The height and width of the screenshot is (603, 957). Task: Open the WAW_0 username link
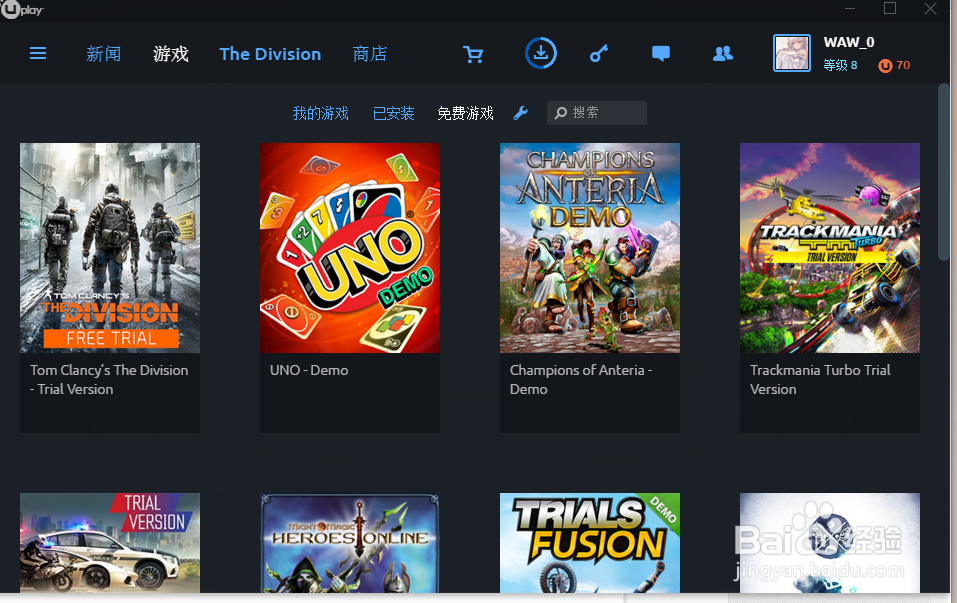point(849,42)
